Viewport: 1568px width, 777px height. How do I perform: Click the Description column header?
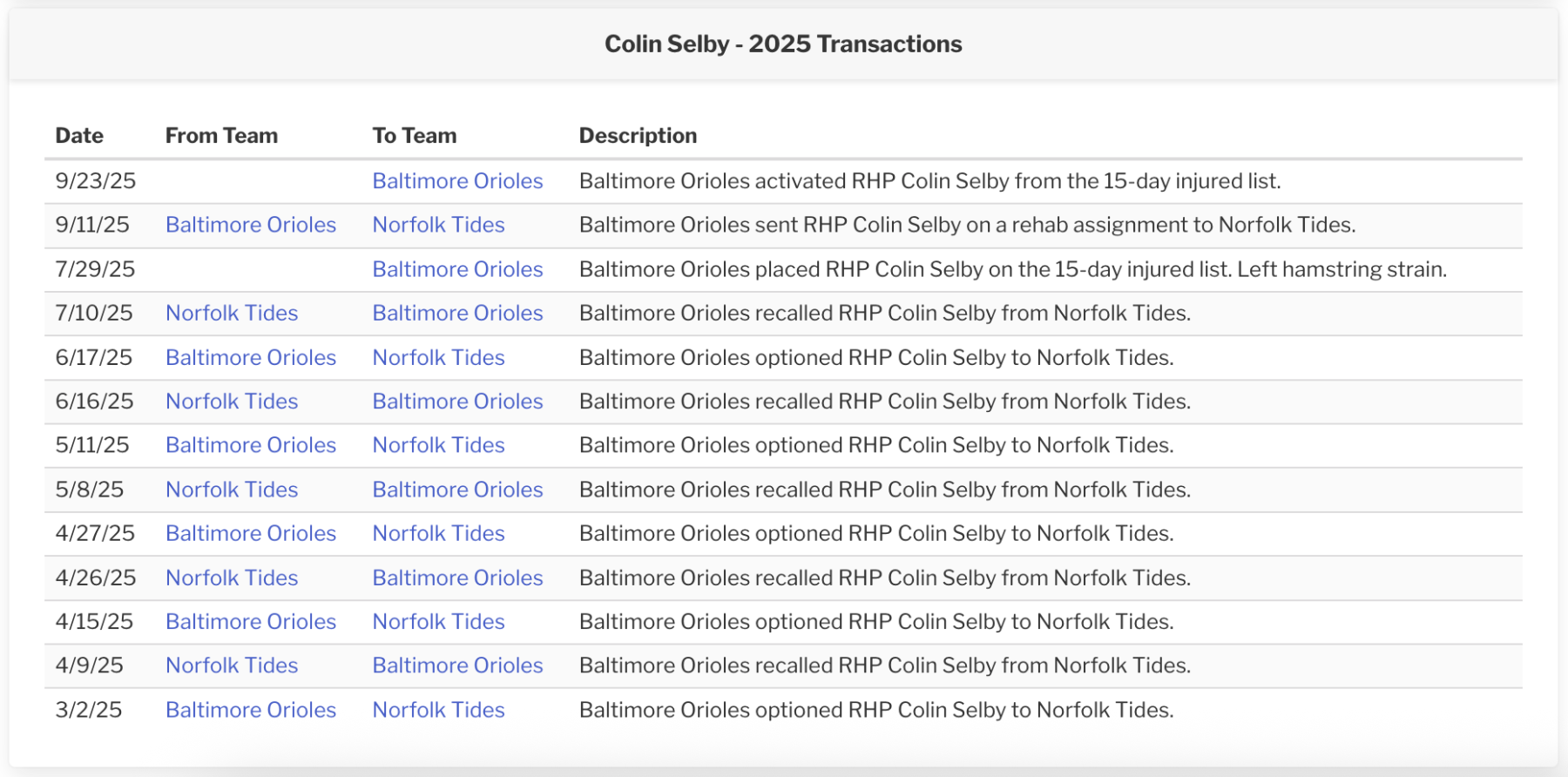[x=638, y=136]
